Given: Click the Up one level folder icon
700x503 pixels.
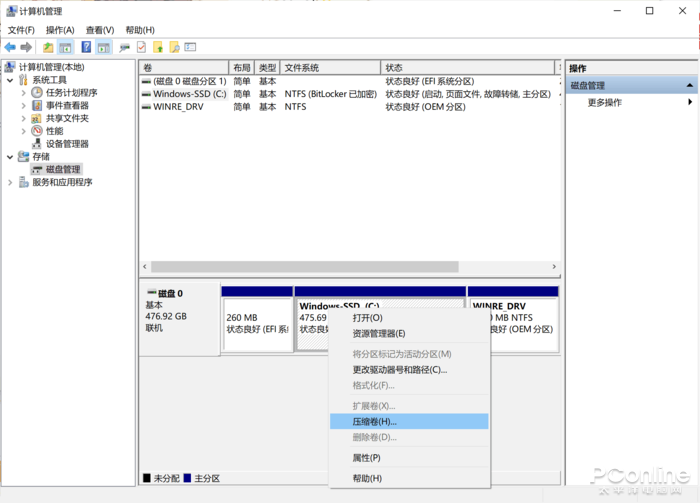Looking at the screenshot, I should [48, 47].
